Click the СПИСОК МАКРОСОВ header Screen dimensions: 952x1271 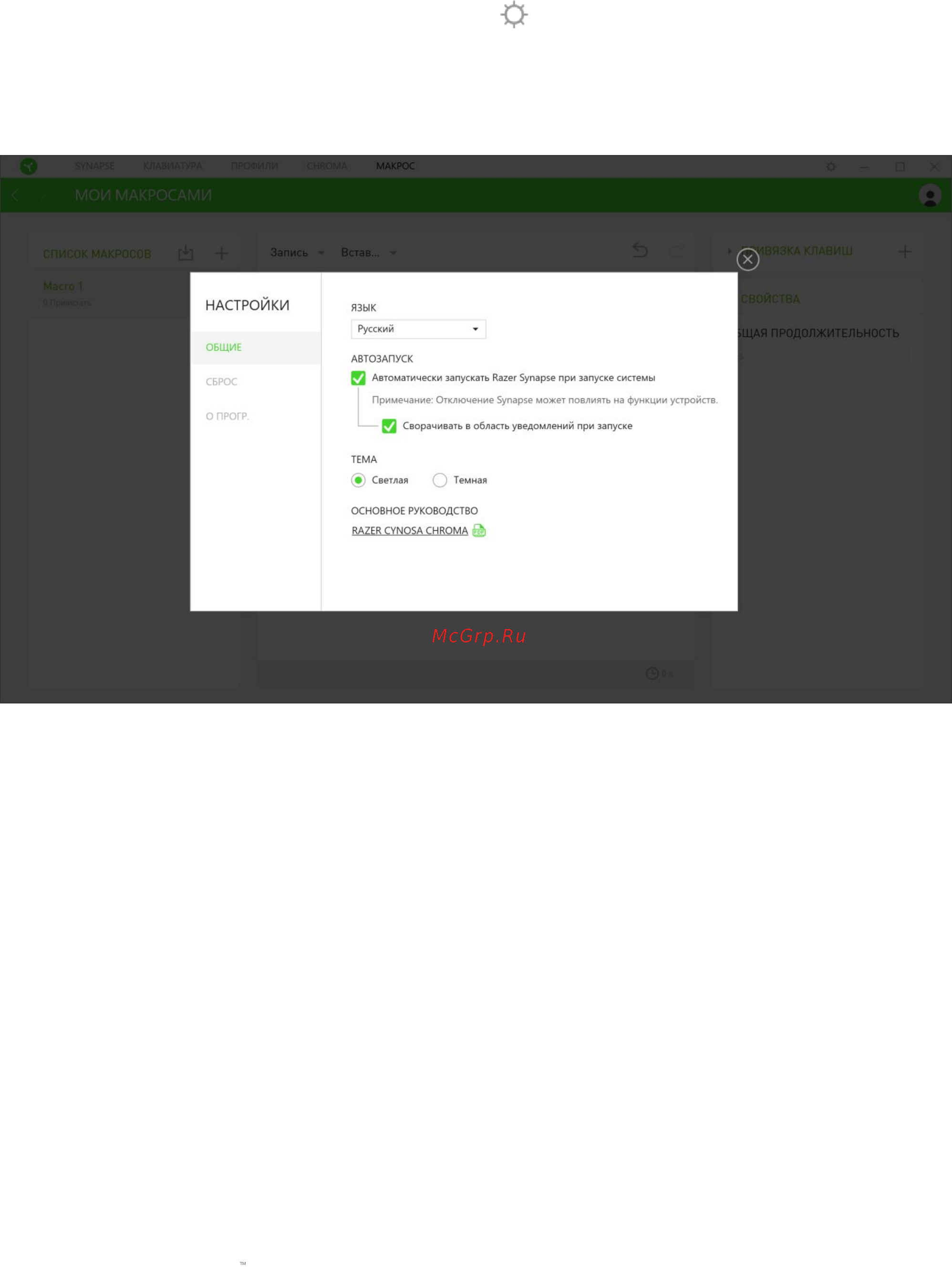(97, 254)
